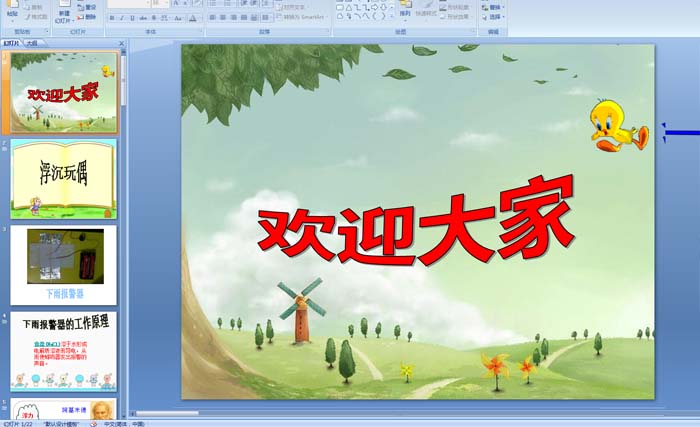This screenshot has height=427, width=700.
Task: Toggle strikethrough (abc) formatting
Action: coord(143,18)
